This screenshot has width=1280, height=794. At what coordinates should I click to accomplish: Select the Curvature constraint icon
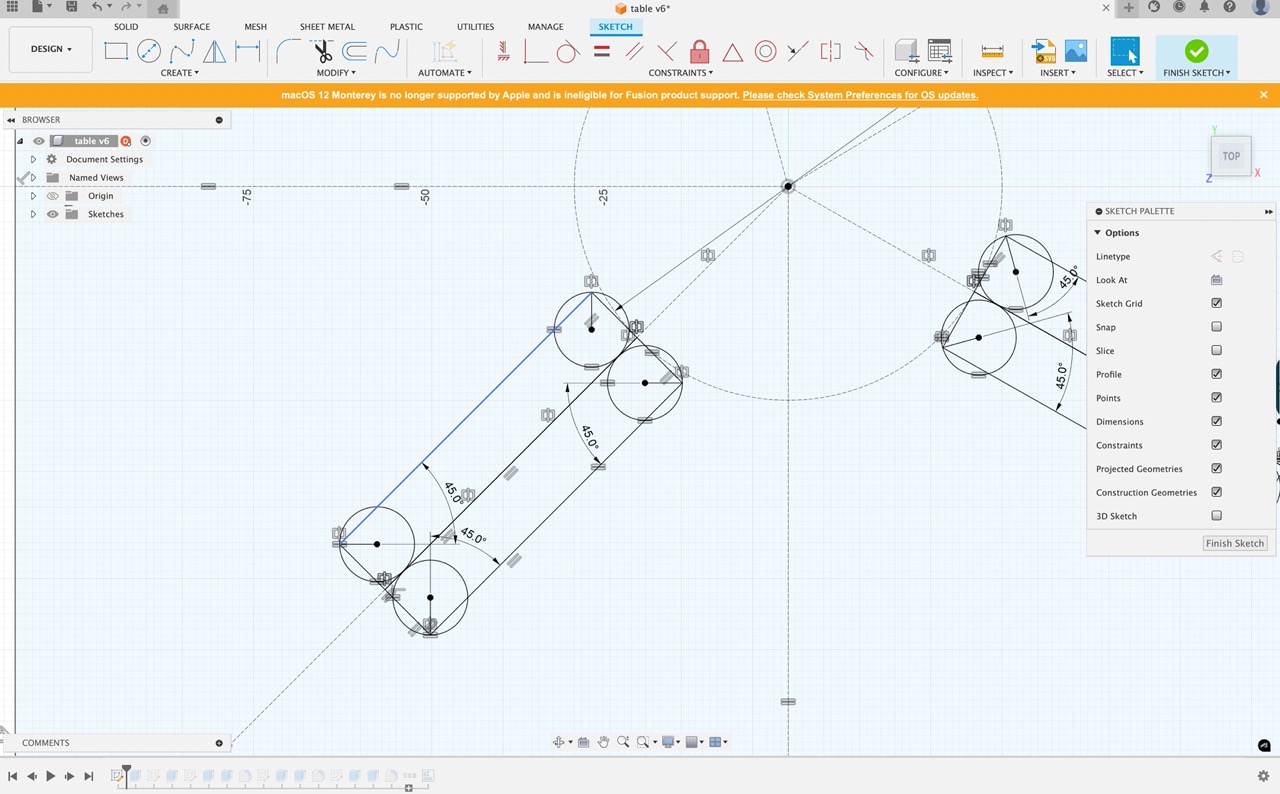[863, 51]
